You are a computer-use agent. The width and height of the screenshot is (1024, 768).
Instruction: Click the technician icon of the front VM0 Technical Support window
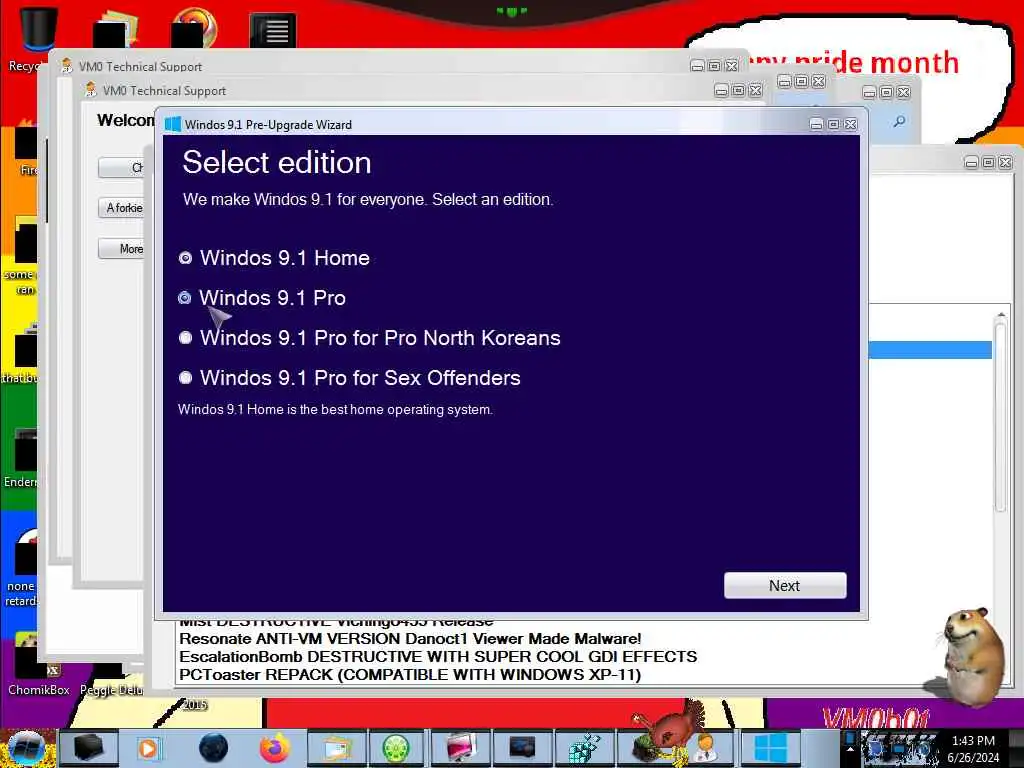coord(91,90)
